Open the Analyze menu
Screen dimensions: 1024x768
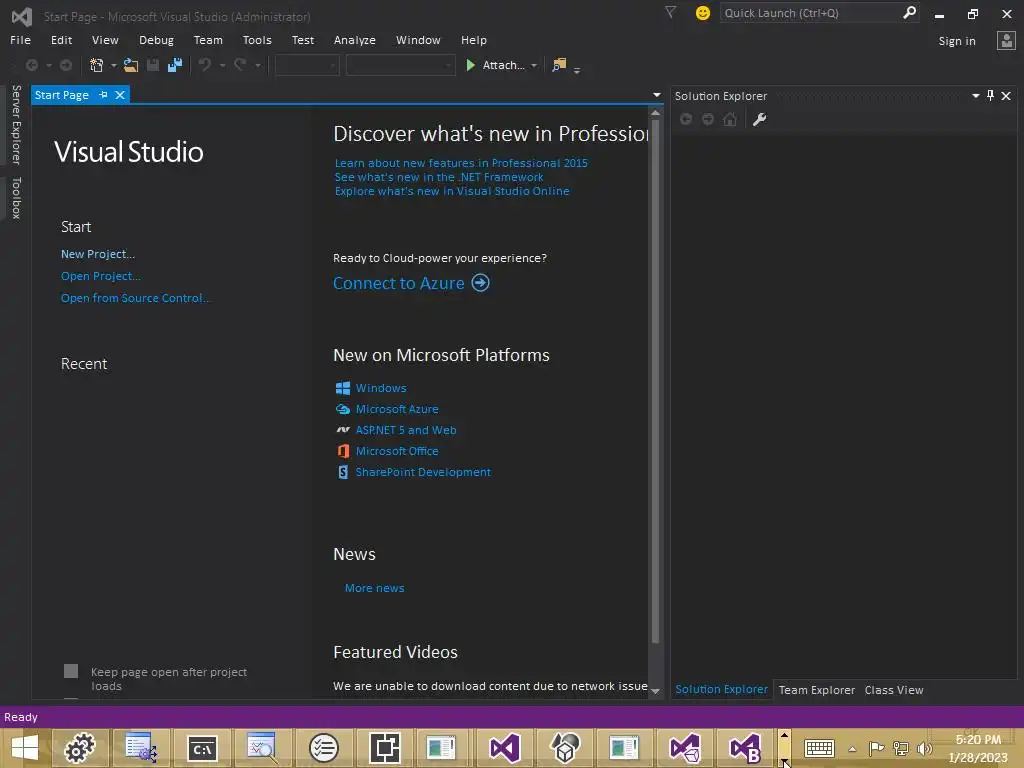(x=355, y=40)
